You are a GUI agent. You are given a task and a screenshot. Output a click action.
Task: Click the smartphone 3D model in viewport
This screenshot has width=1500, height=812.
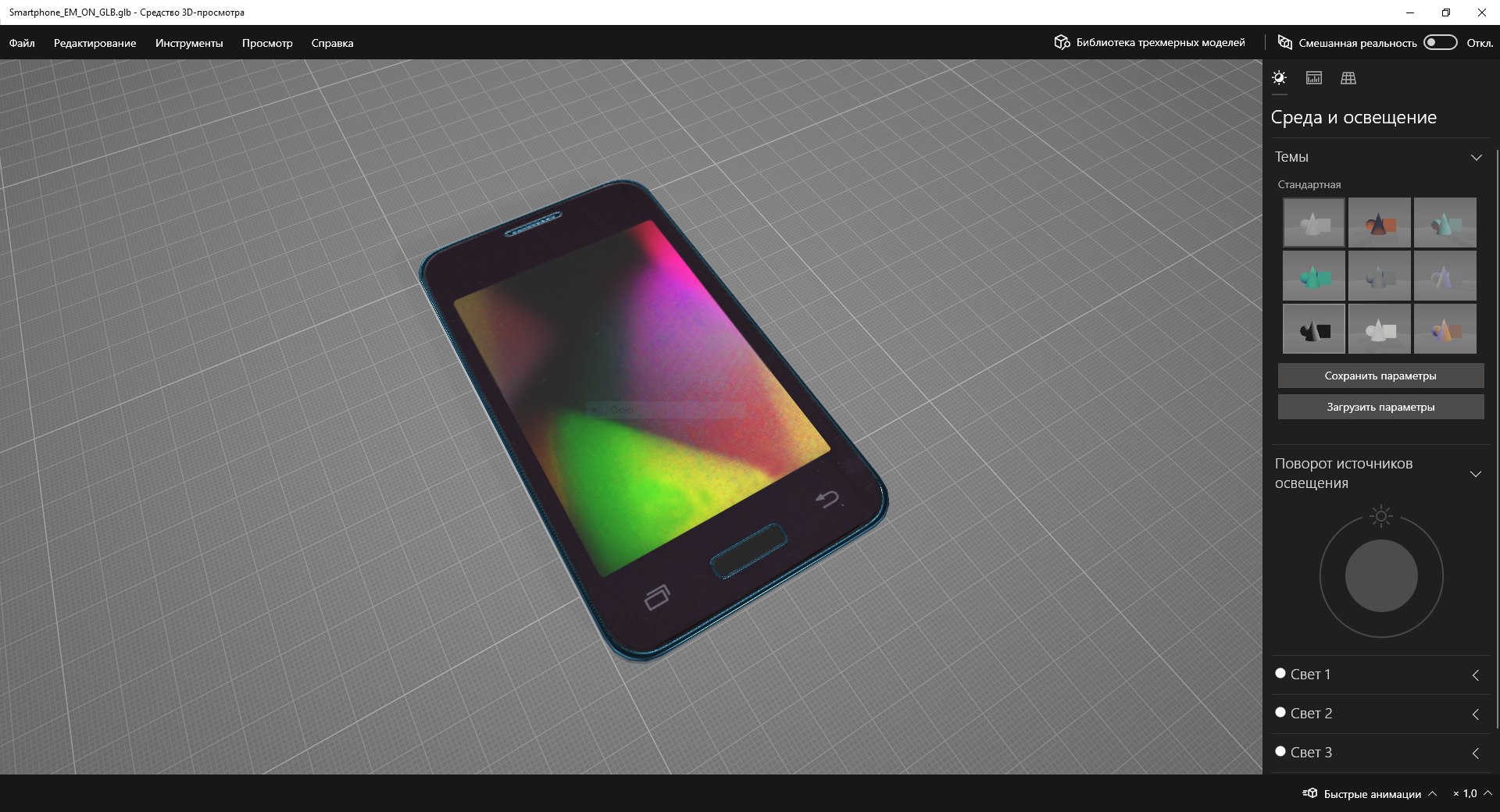tap(652, 422)
